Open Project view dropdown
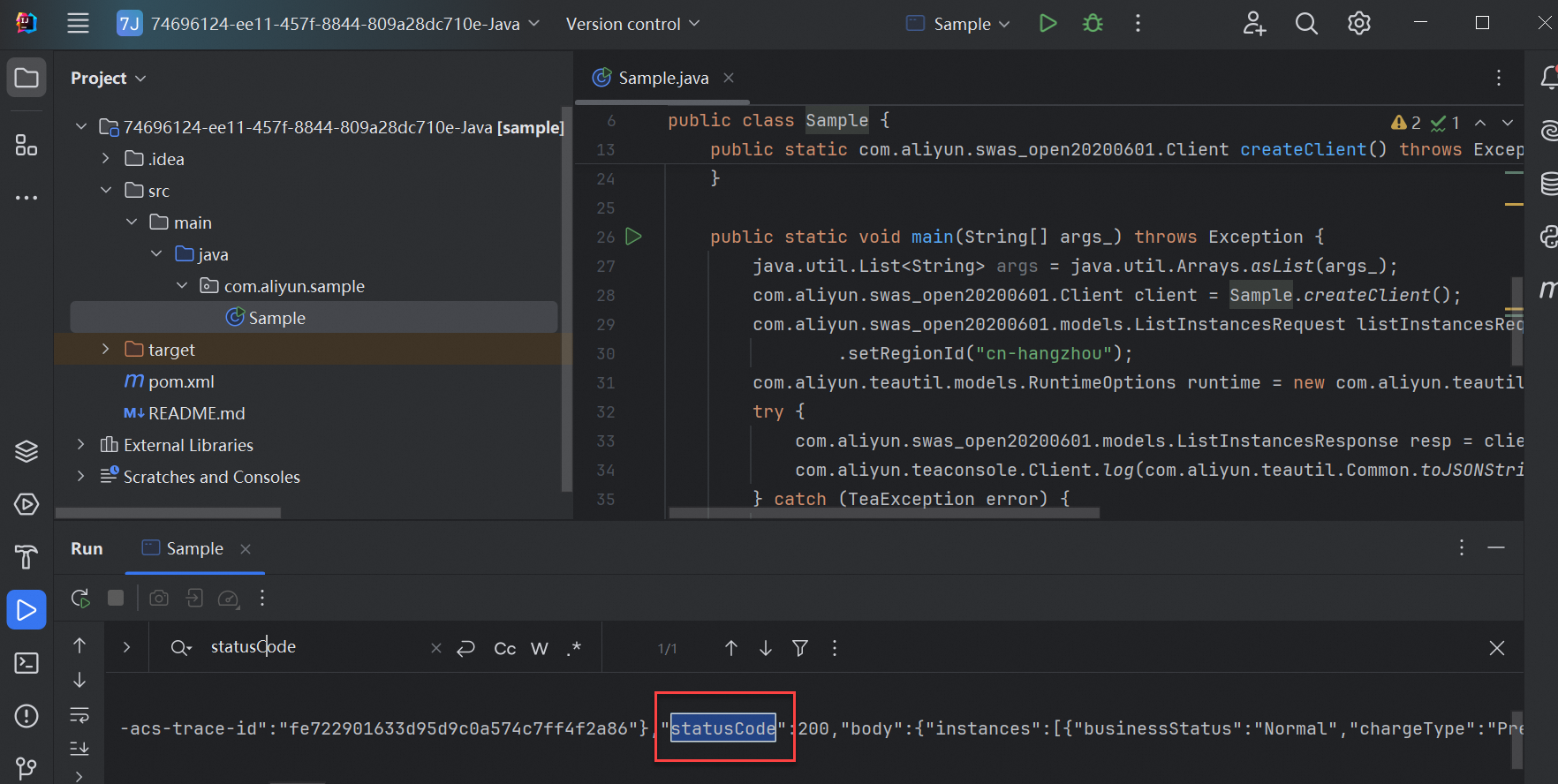The height and width of the screenshot is (784, 1558). (x=109, y=79)
